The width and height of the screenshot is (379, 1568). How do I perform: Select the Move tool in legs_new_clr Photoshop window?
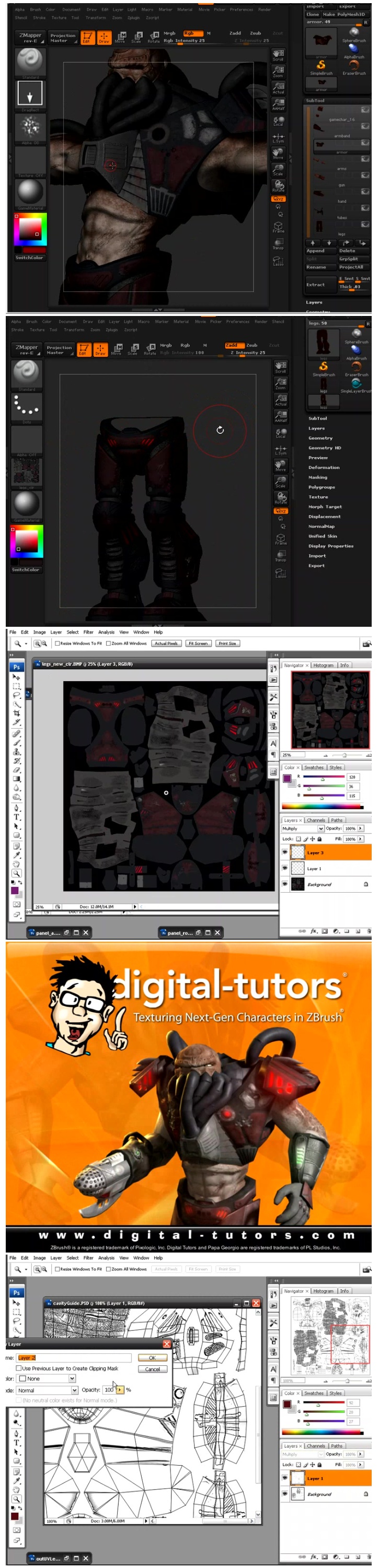click(16, 676)
